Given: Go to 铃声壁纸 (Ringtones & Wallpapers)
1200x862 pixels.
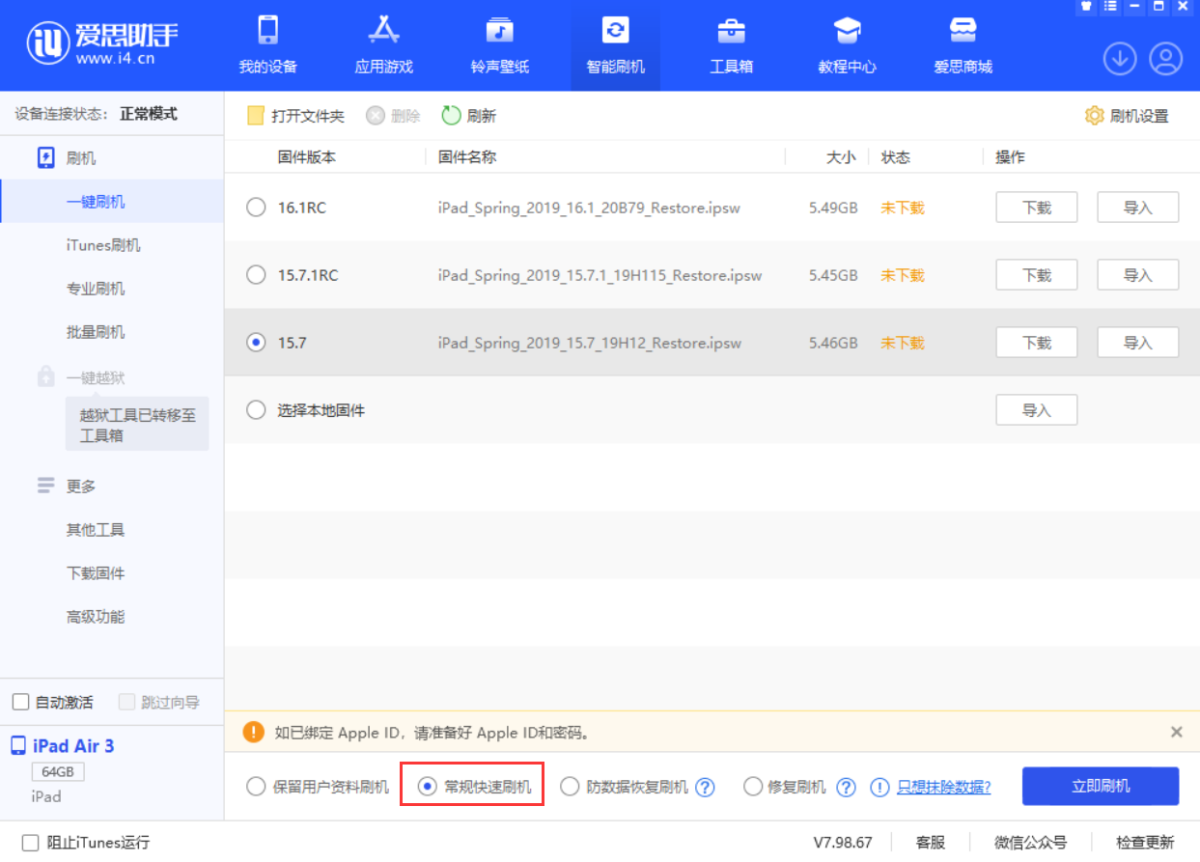Looking at the screenshot, I should tap(498, 45).
